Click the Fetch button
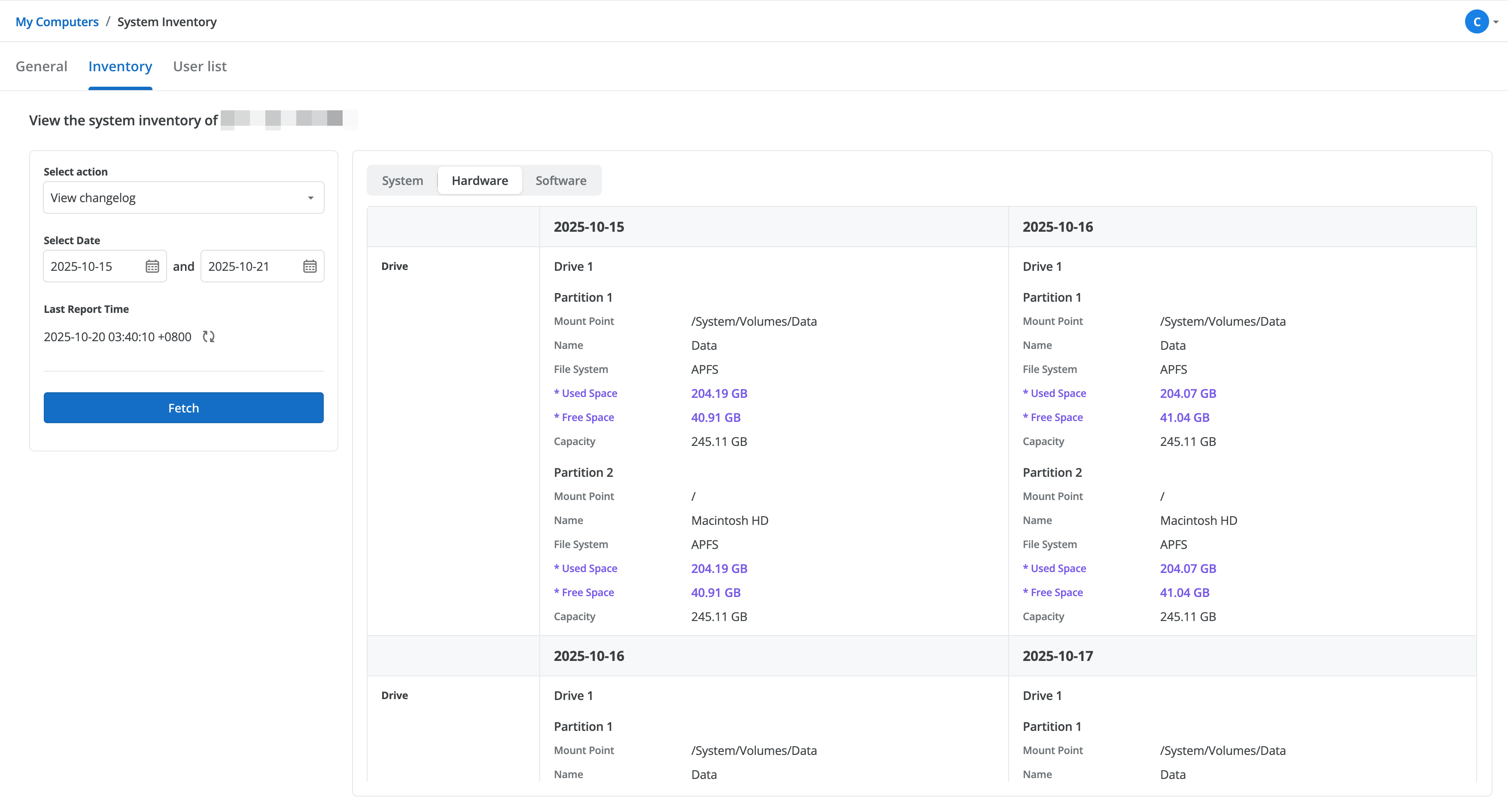This screenshot has height=812, width=1508. 183,408
